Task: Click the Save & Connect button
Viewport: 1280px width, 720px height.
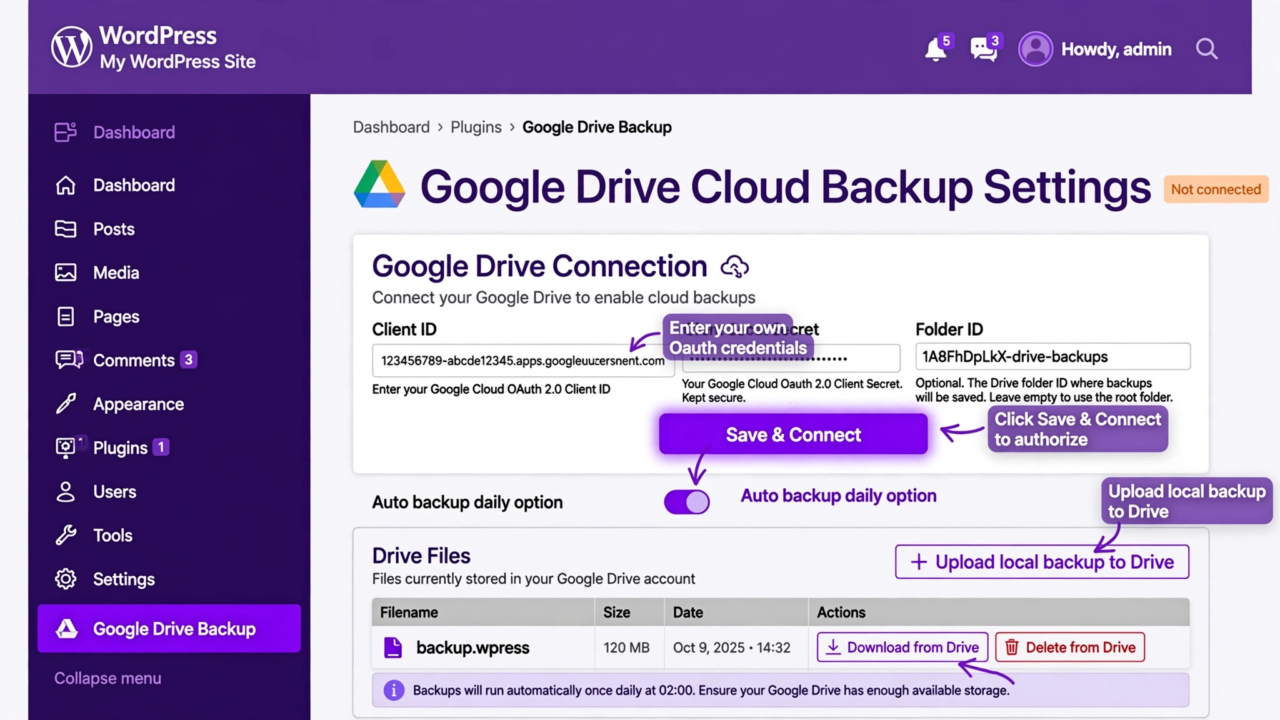Action: (793, 435)
